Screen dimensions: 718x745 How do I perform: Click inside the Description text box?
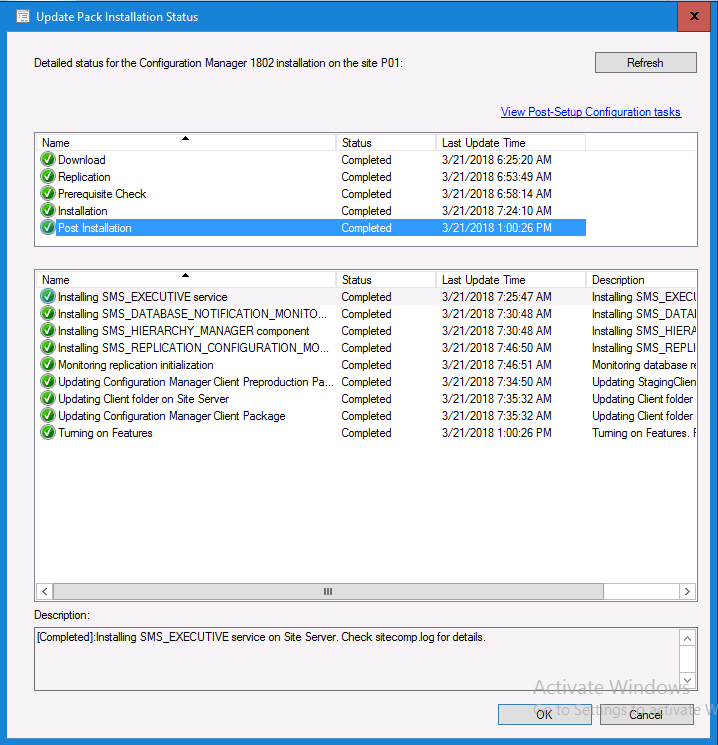(x=357, y=659)
